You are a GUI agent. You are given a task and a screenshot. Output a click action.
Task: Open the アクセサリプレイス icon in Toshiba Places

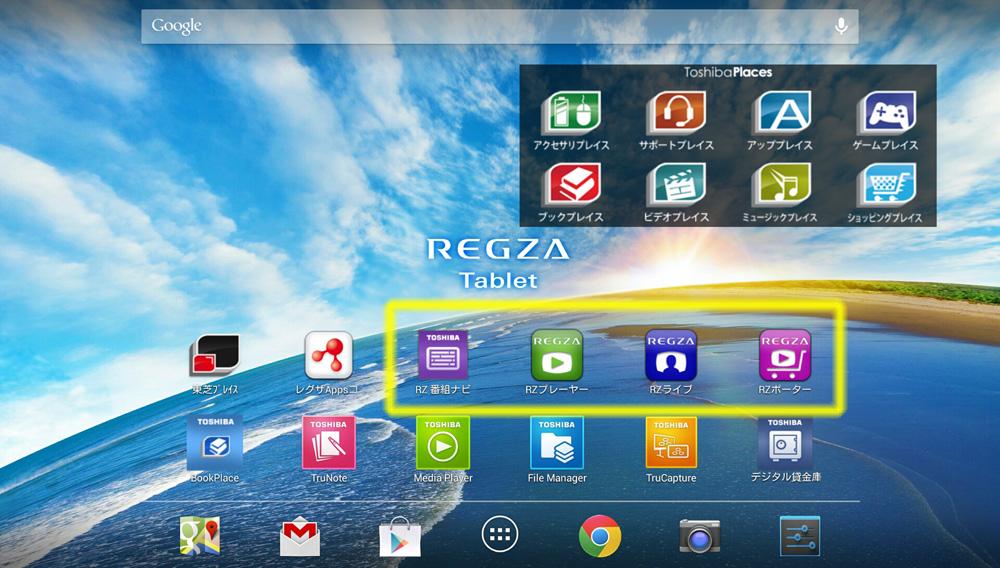571,113
